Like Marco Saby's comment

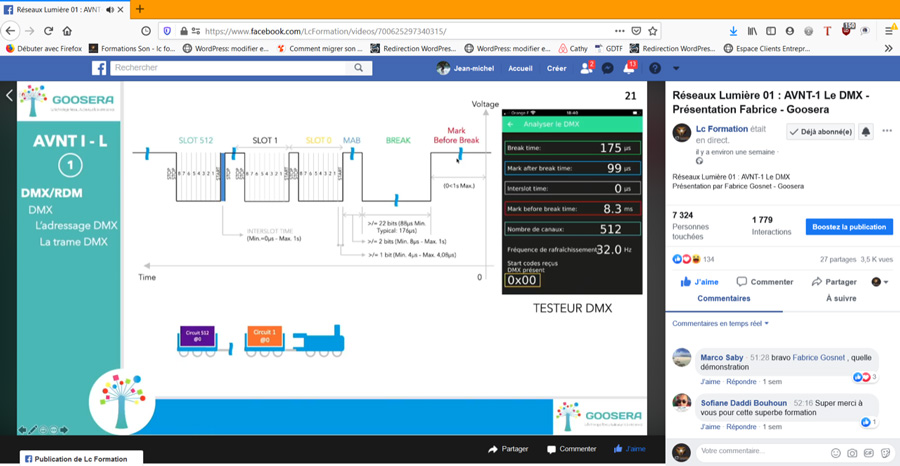click(710, 382)
